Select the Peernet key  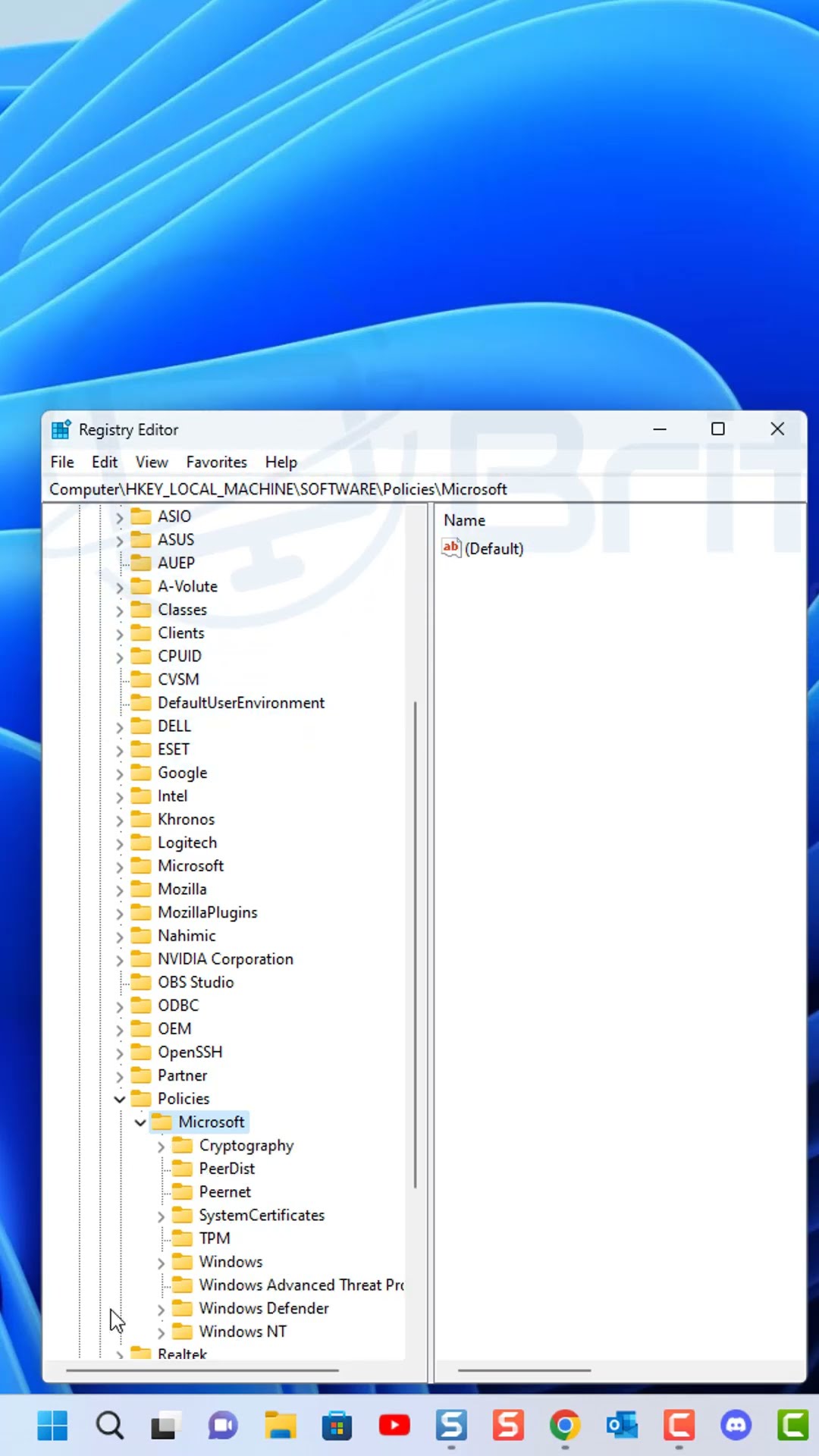click(x=225, y=1192)
